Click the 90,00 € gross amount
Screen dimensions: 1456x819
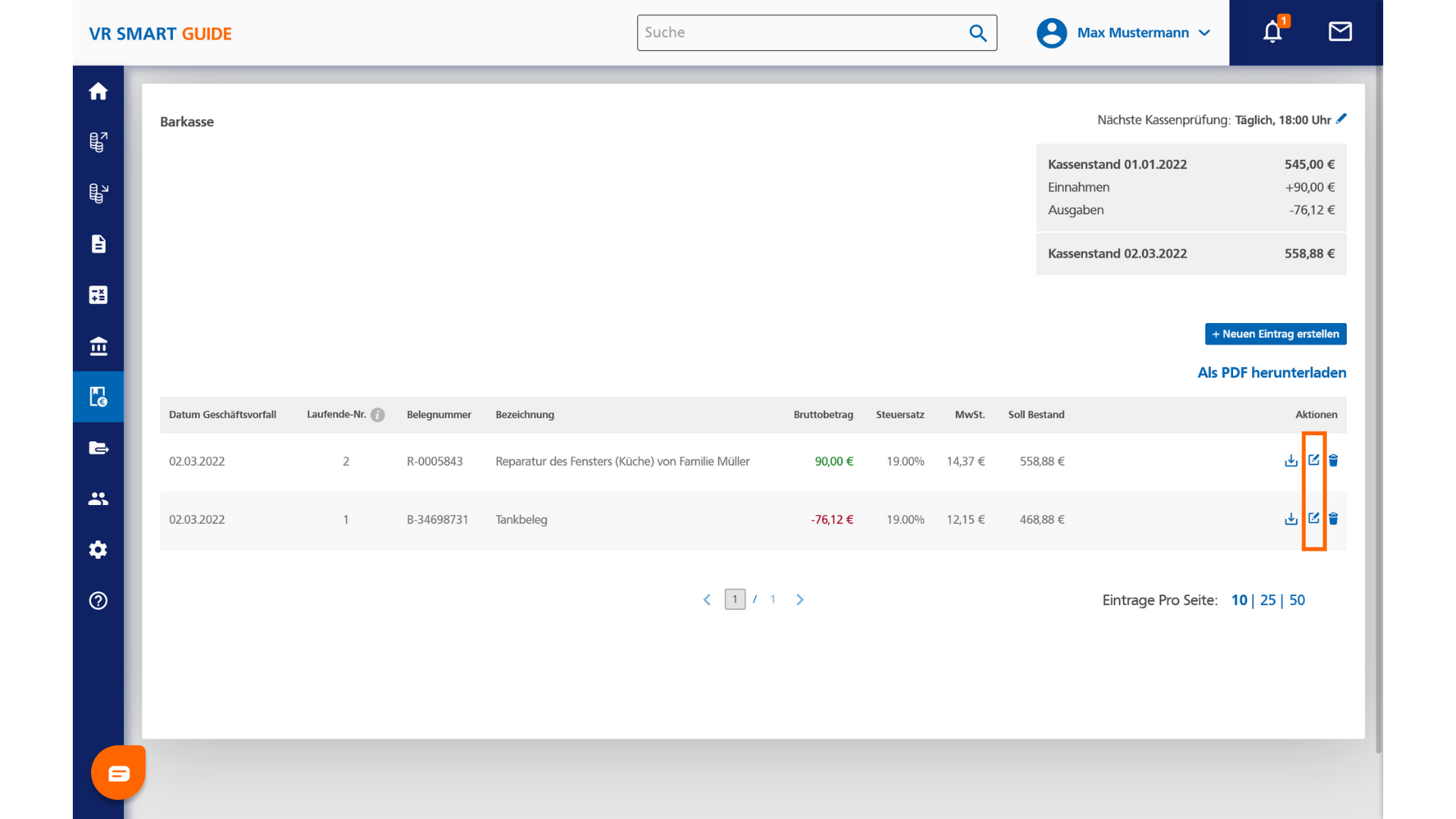tap(834, 461)
